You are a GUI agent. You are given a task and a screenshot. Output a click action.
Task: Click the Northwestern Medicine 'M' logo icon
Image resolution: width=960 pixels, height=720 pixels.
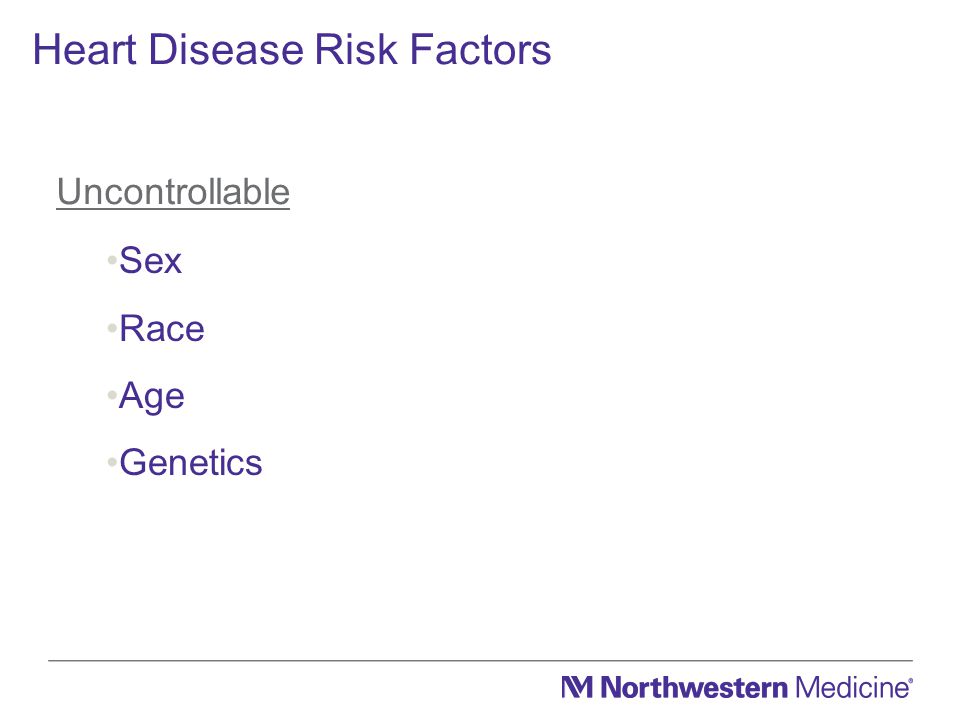[577, 687]
